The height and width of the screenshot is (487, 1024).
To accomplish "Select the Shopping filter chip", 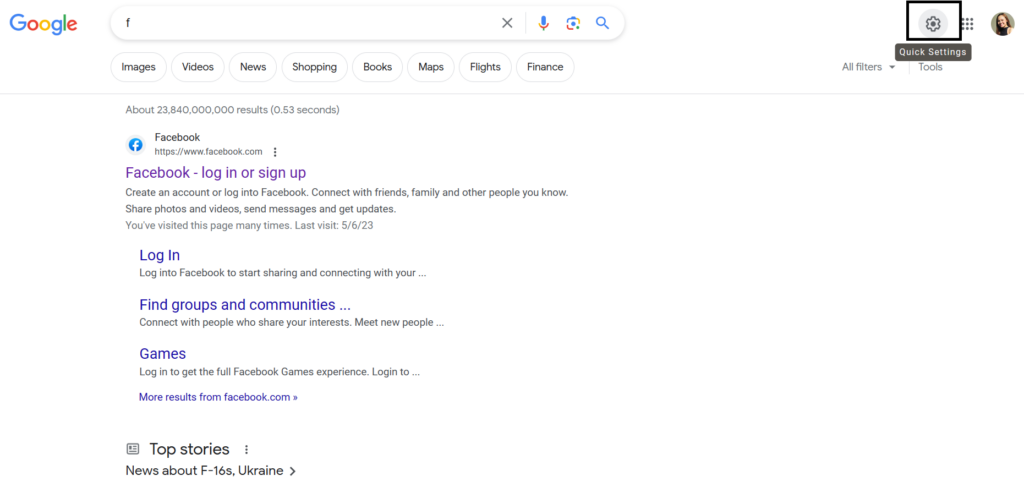I will point(315,67).
